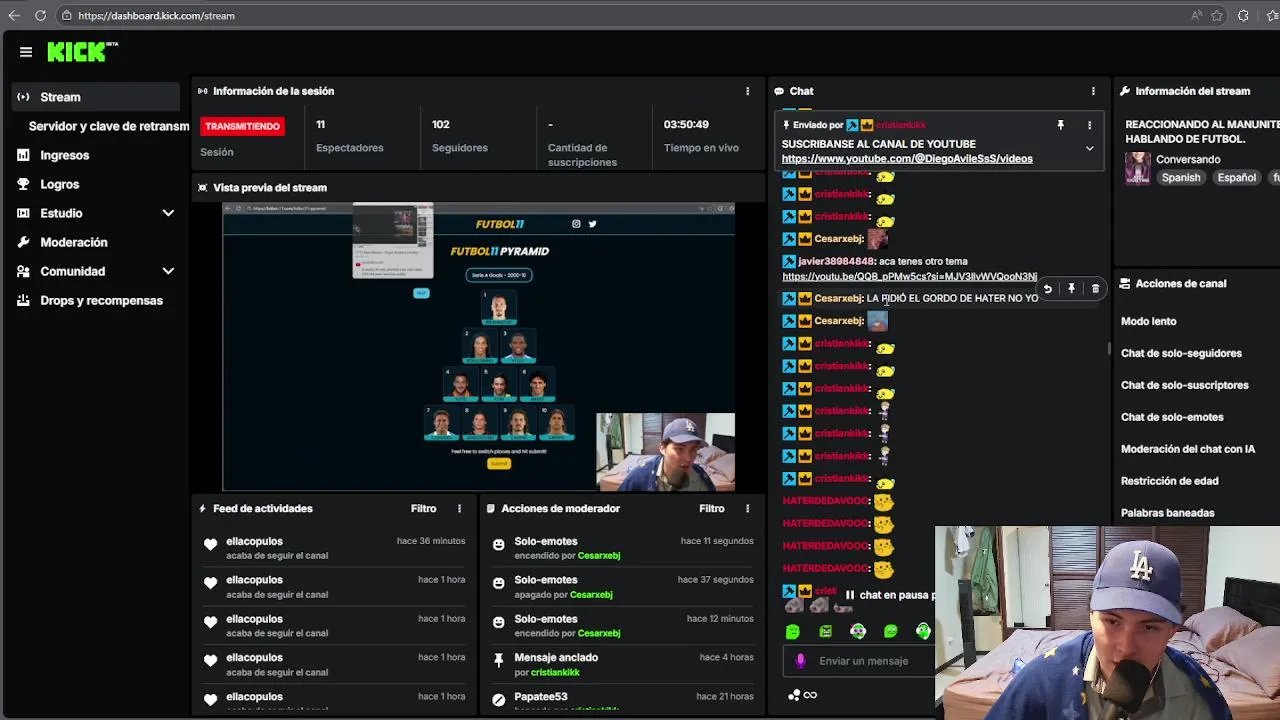Expand the pinned message chevron
This screenshot has width=1280, height=720.
(x=1089, y=148)
